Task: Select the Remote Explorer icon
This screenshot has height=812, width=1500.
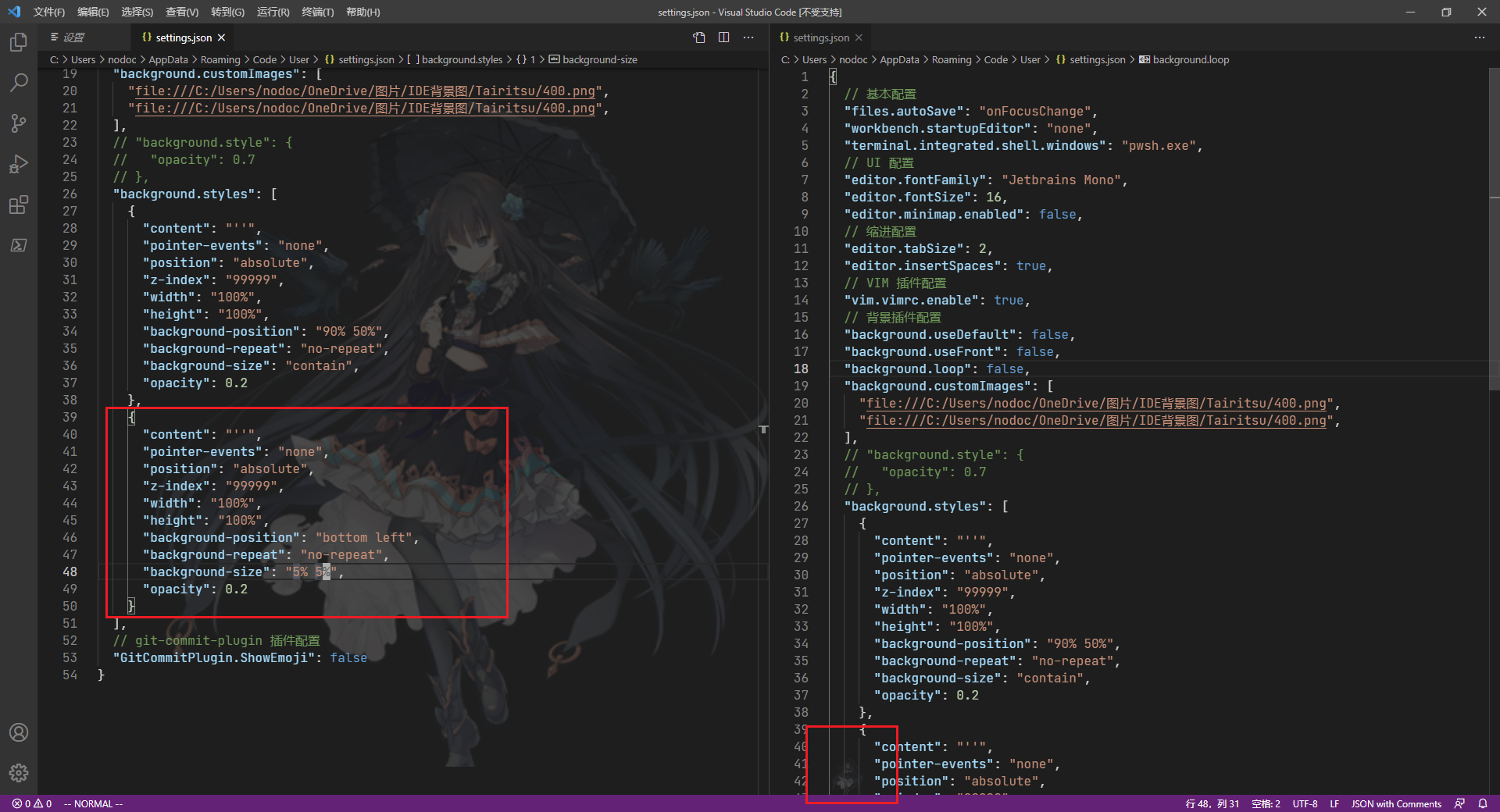Action: coord(19,245)
